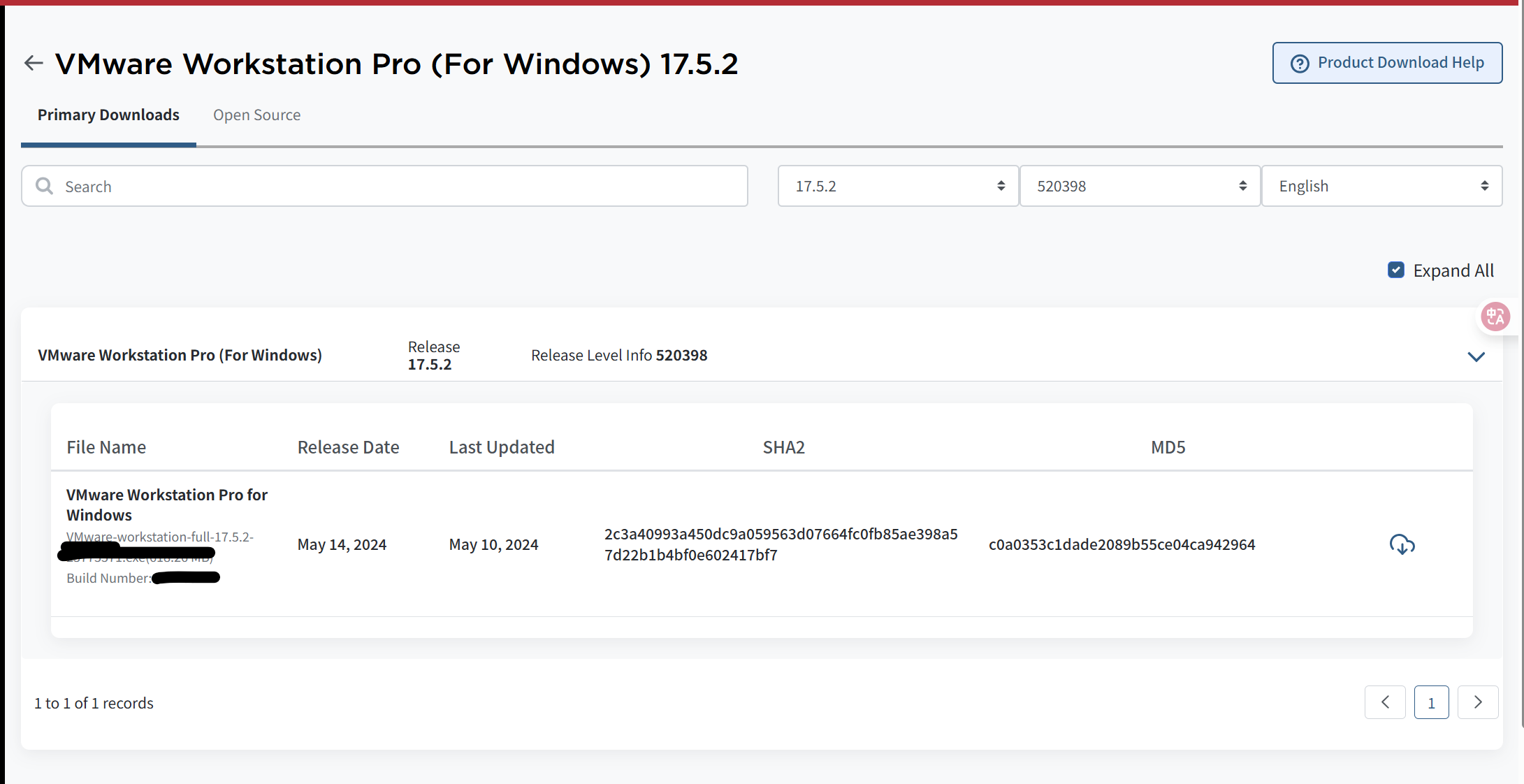
Task: Click the release date May 14, 2024
Action: [342, 544]
